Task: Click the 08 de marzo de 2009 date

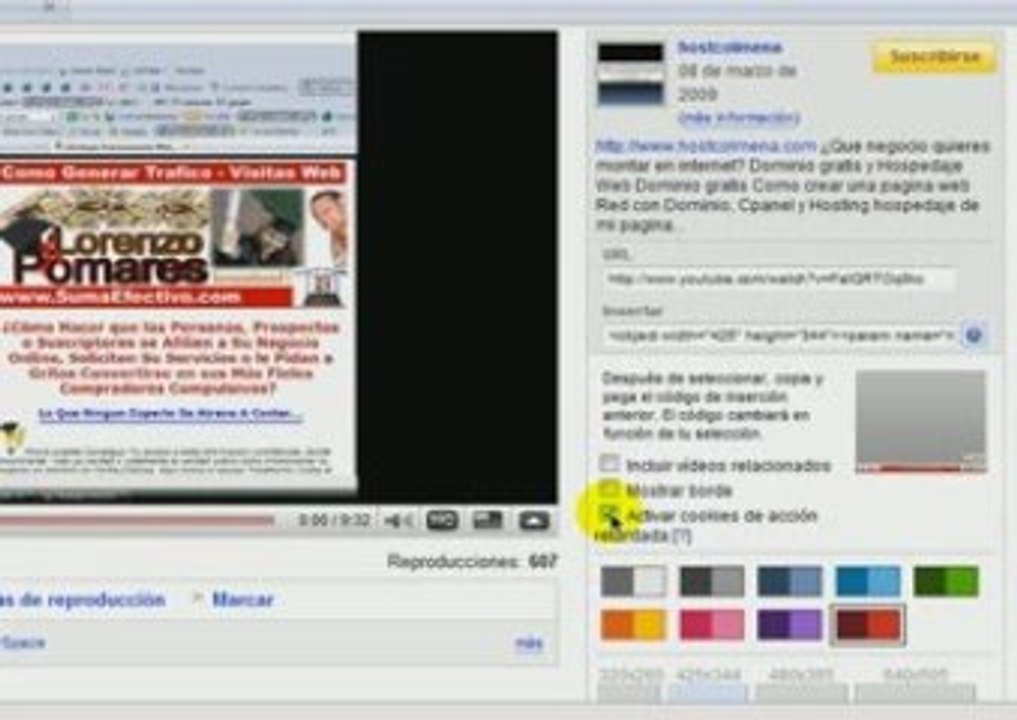Action: (737, 82)
